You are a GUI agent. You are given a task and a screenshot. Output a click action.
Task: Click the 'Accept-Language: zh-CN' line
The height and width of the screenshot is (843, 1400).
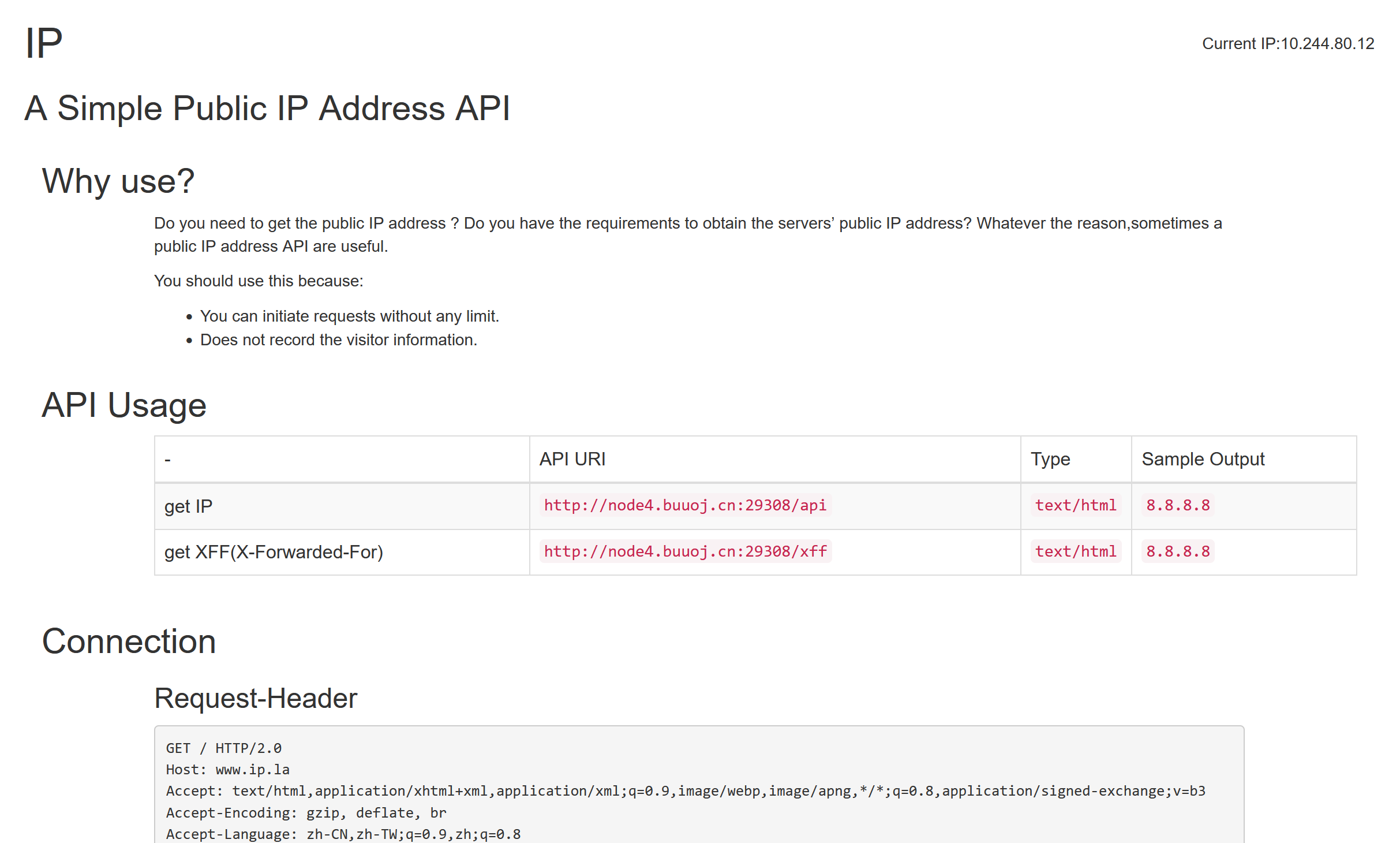coord(343,834)
